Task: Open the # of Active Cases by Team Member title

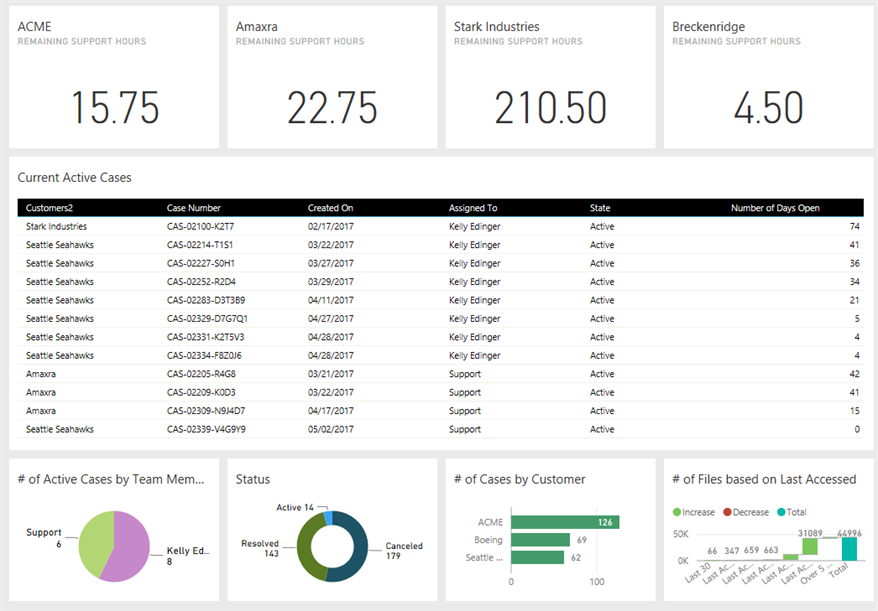Action: point(111,479)
